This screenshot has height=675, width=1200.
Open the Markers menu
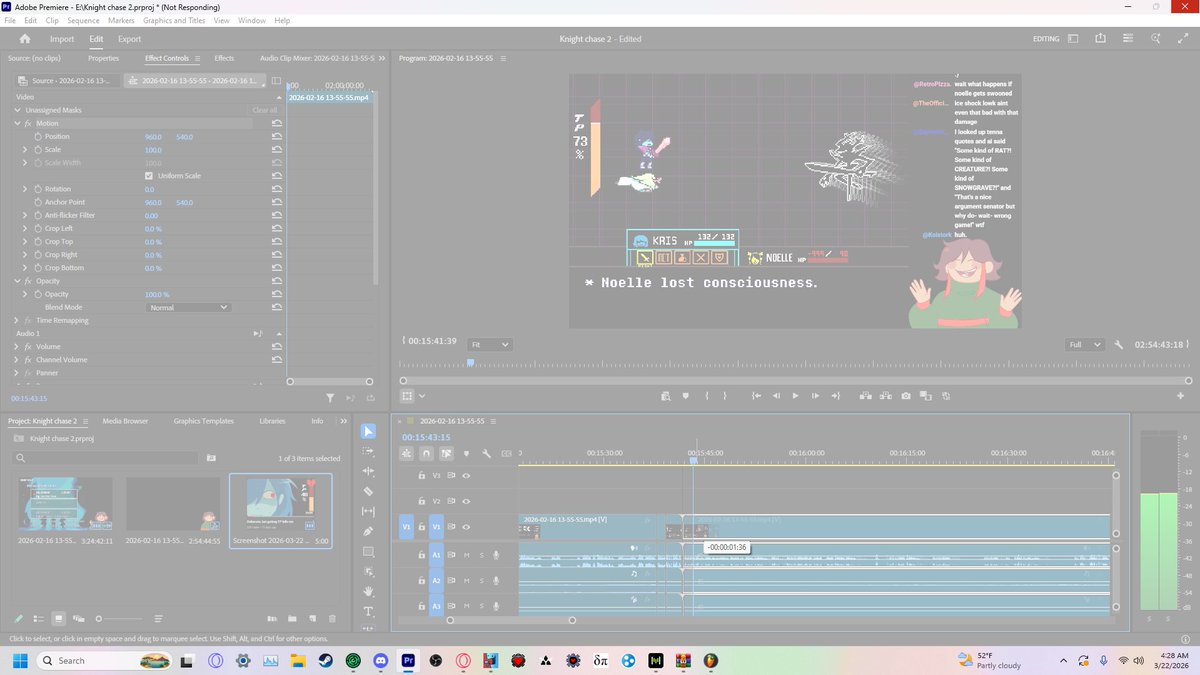[121, 20]
